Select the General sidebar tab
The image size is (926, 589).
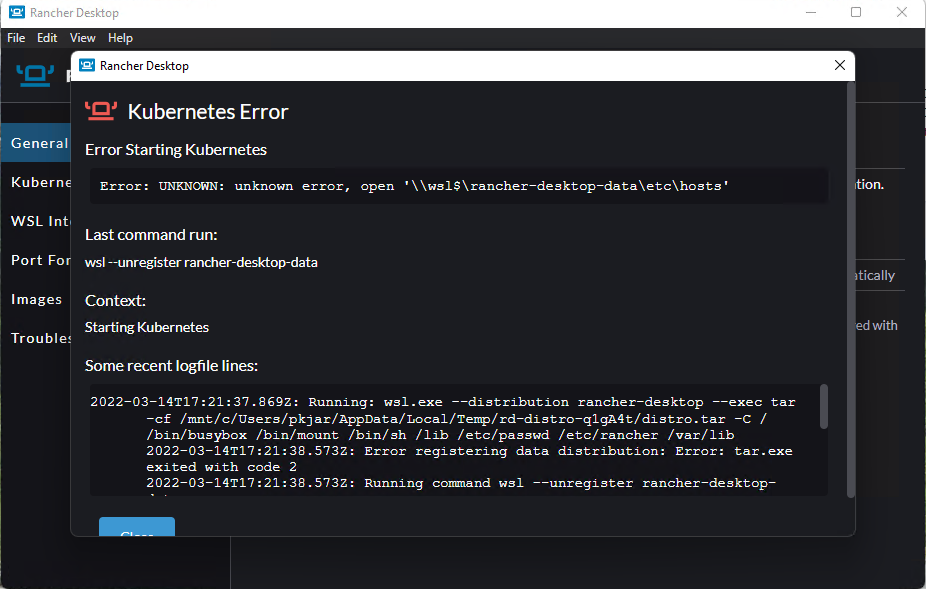pyautogui.click(x=36, y=143)
